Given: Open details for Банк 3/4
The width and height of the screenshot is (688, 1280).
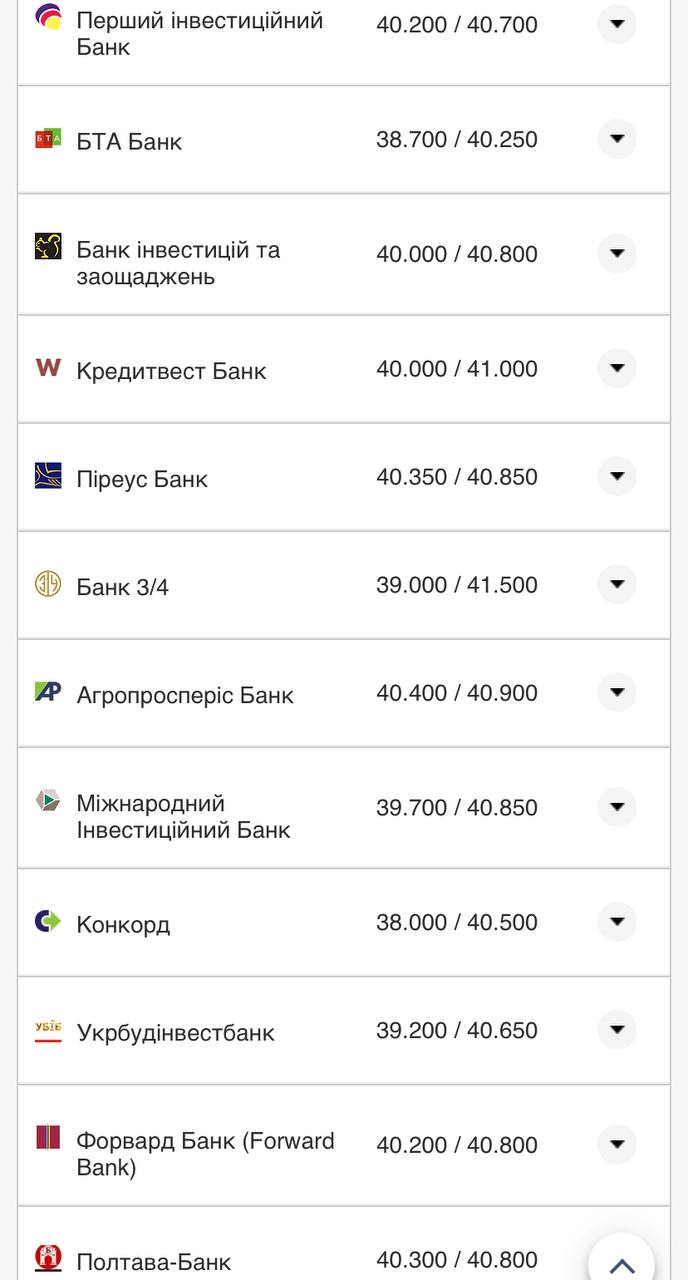Looking at the screenshot, I should pos(617,584).
